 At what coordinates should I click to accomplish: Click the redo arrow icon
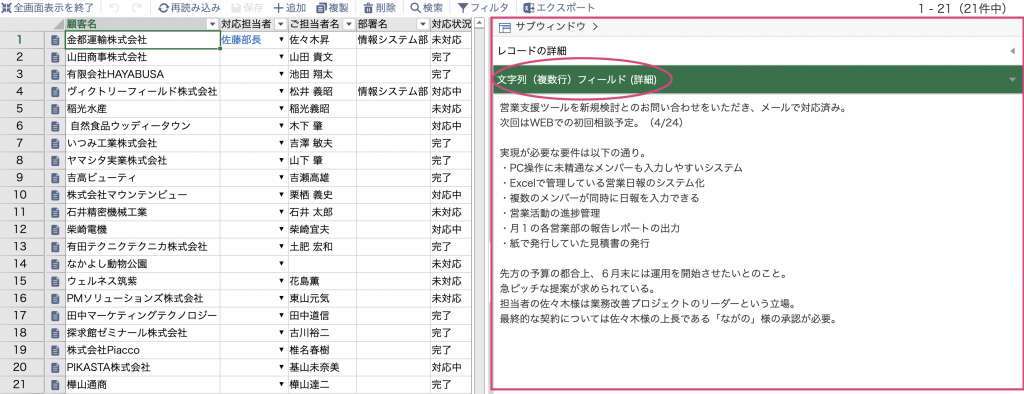coord(136,8)
